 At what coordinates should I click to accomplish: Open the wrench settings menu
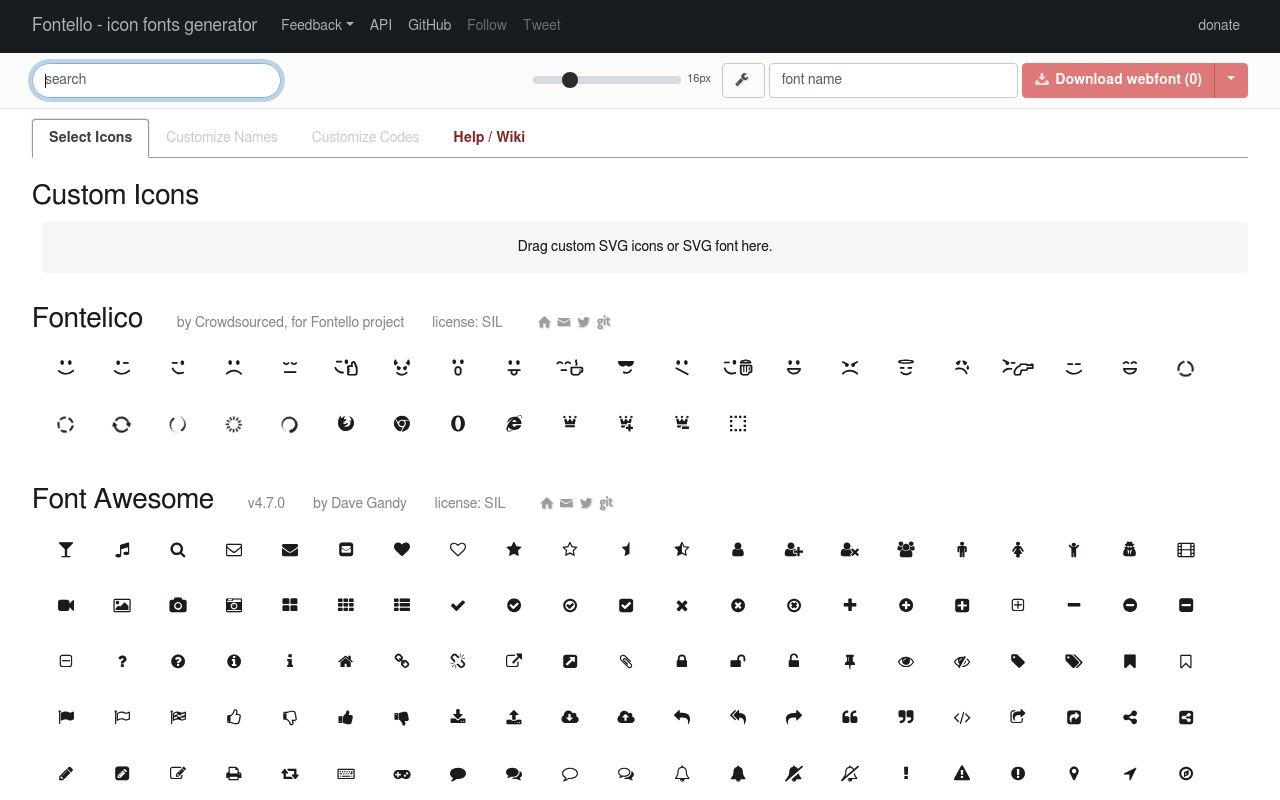[742, 79]
